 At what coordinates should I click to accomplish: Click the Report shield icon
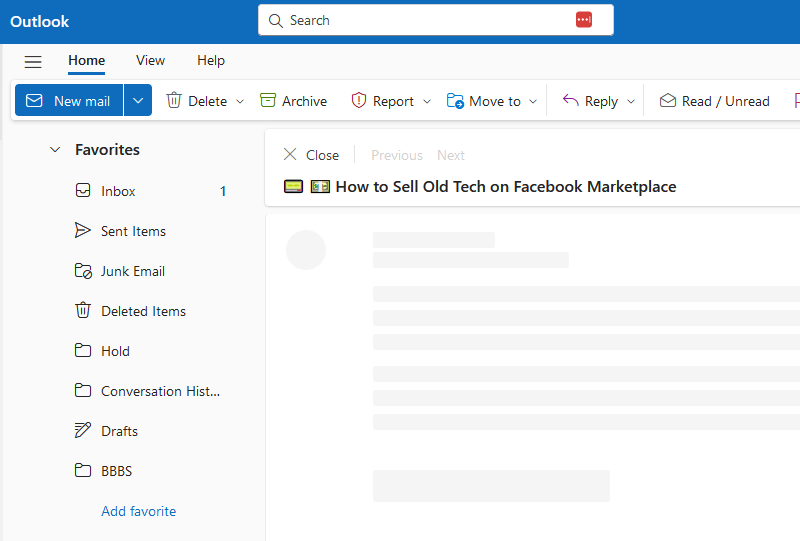point(359,100)
